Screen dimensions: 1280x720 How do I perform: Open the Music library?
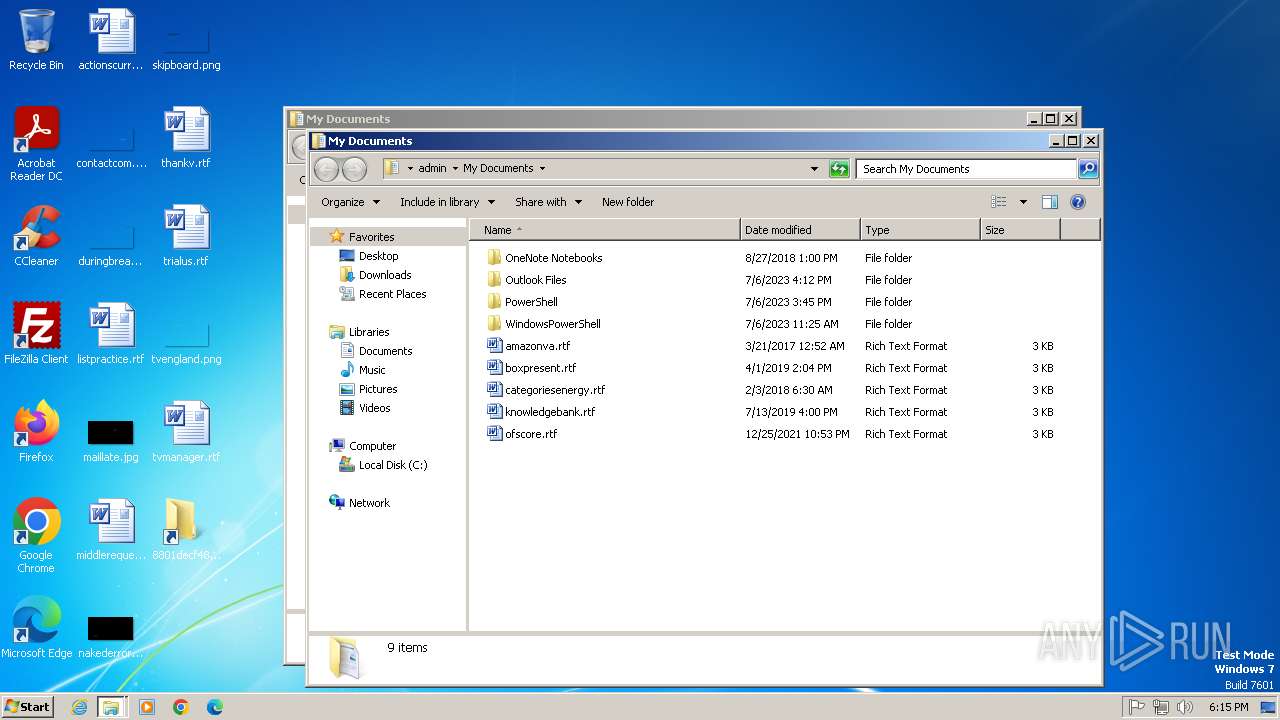click(372, 370)
